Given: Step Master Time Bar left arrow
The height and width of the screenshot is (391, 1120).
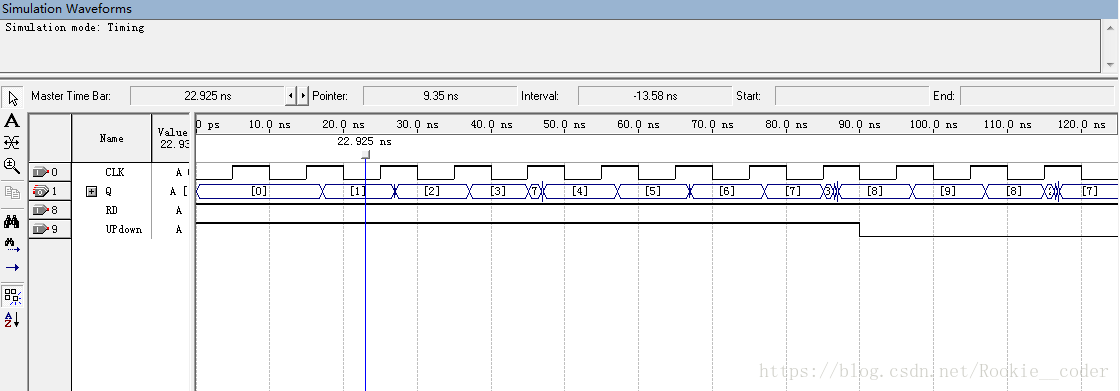Looking at the screenshot, I should point(290,96).
